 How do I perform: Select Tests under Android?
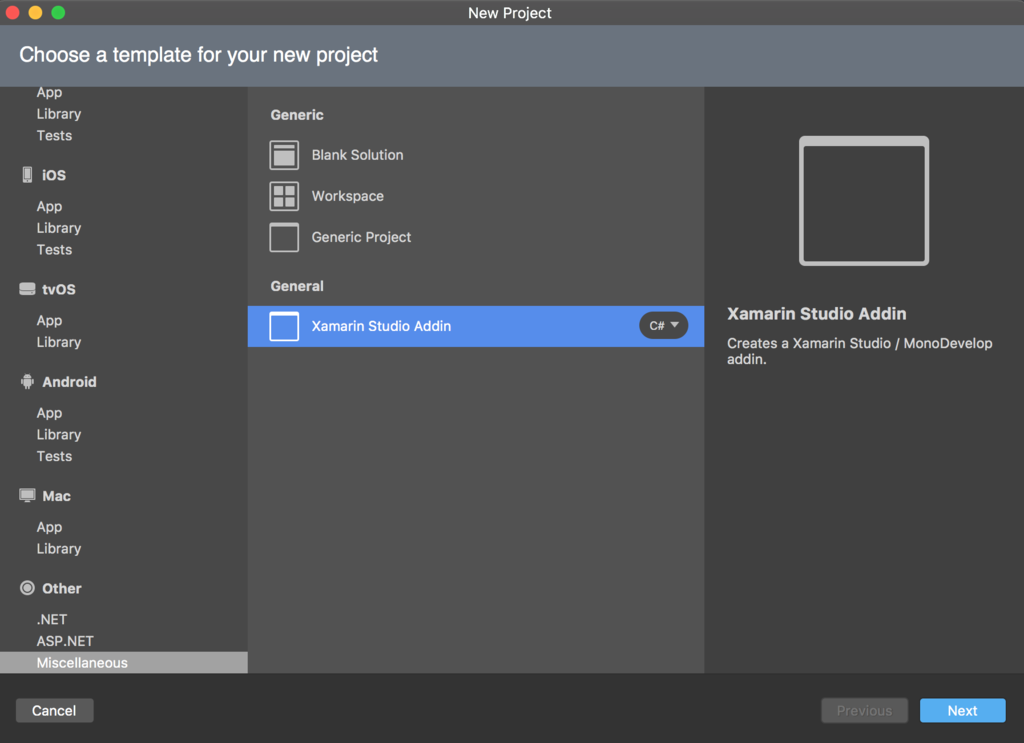[x=54, y=457]
